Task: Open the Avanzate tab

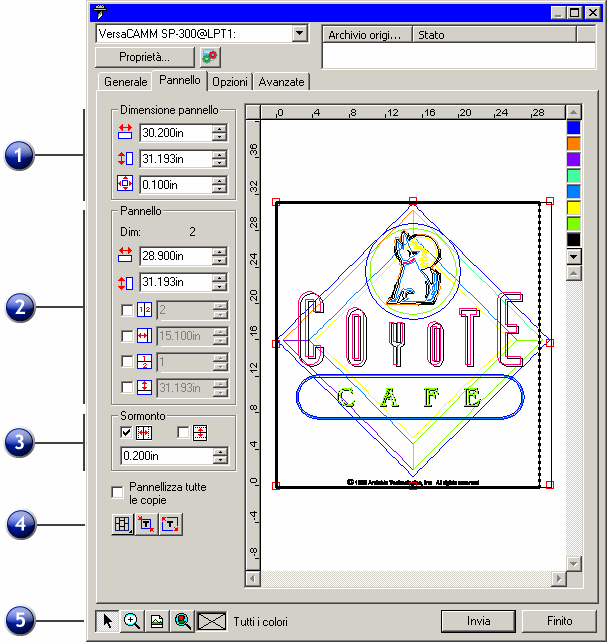Action: [x=281, y=82]
